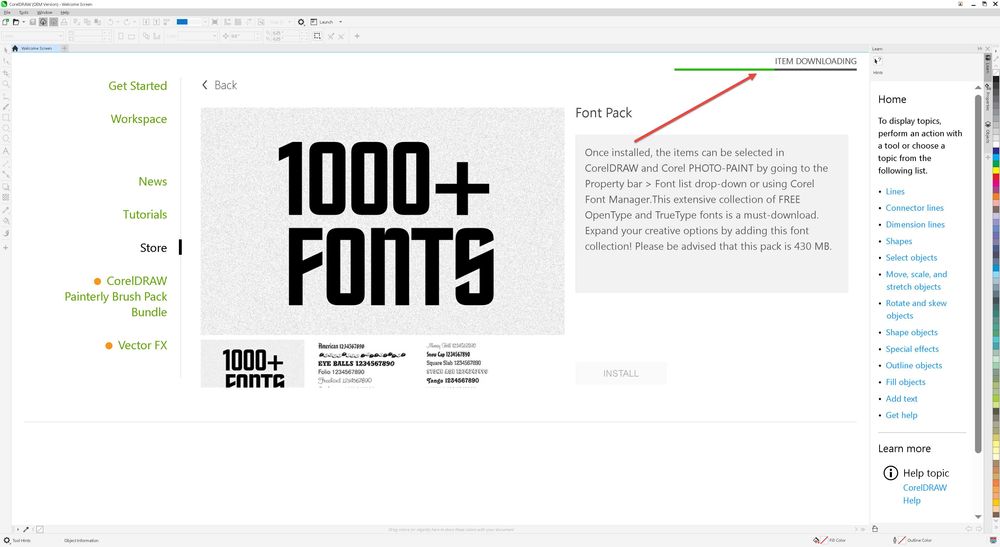This screenshot has height=547, width=1000.
Task: Open the Special effects help topic
Action: 912,349
